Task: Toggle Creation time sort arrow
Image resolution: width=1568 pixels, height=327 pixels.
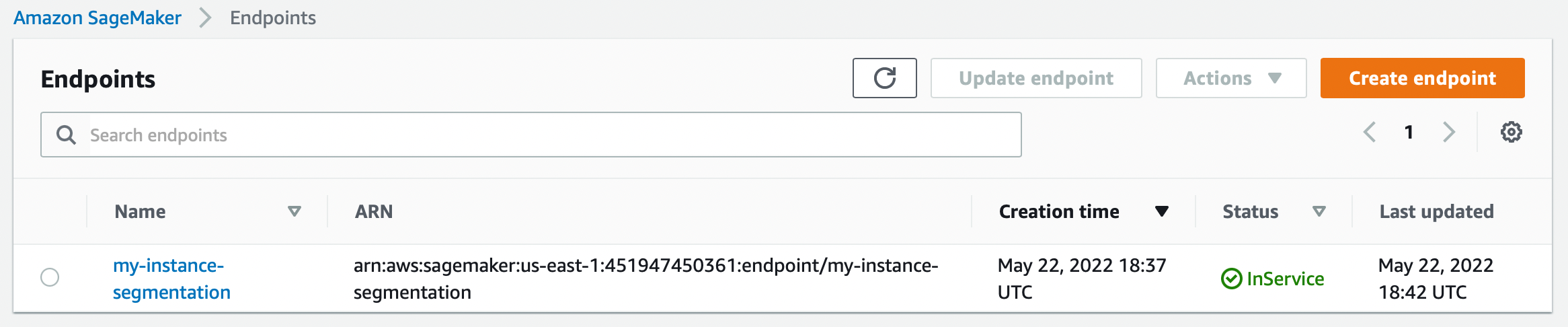Action: (x=1161, y=211)
